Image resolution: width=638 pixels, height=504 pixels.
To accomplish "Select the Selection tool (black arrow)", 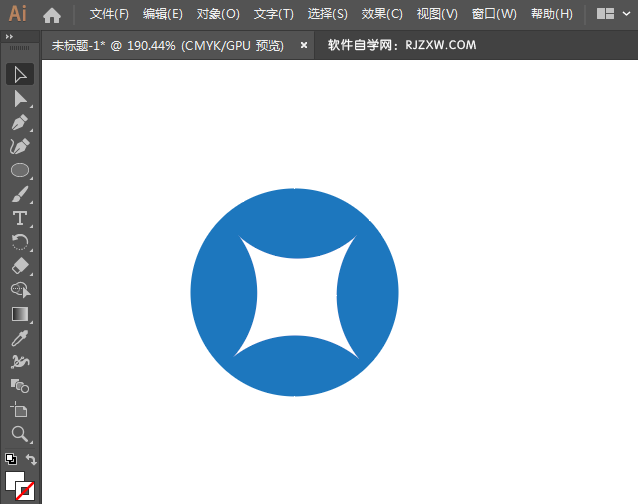I will coord(20,74).
